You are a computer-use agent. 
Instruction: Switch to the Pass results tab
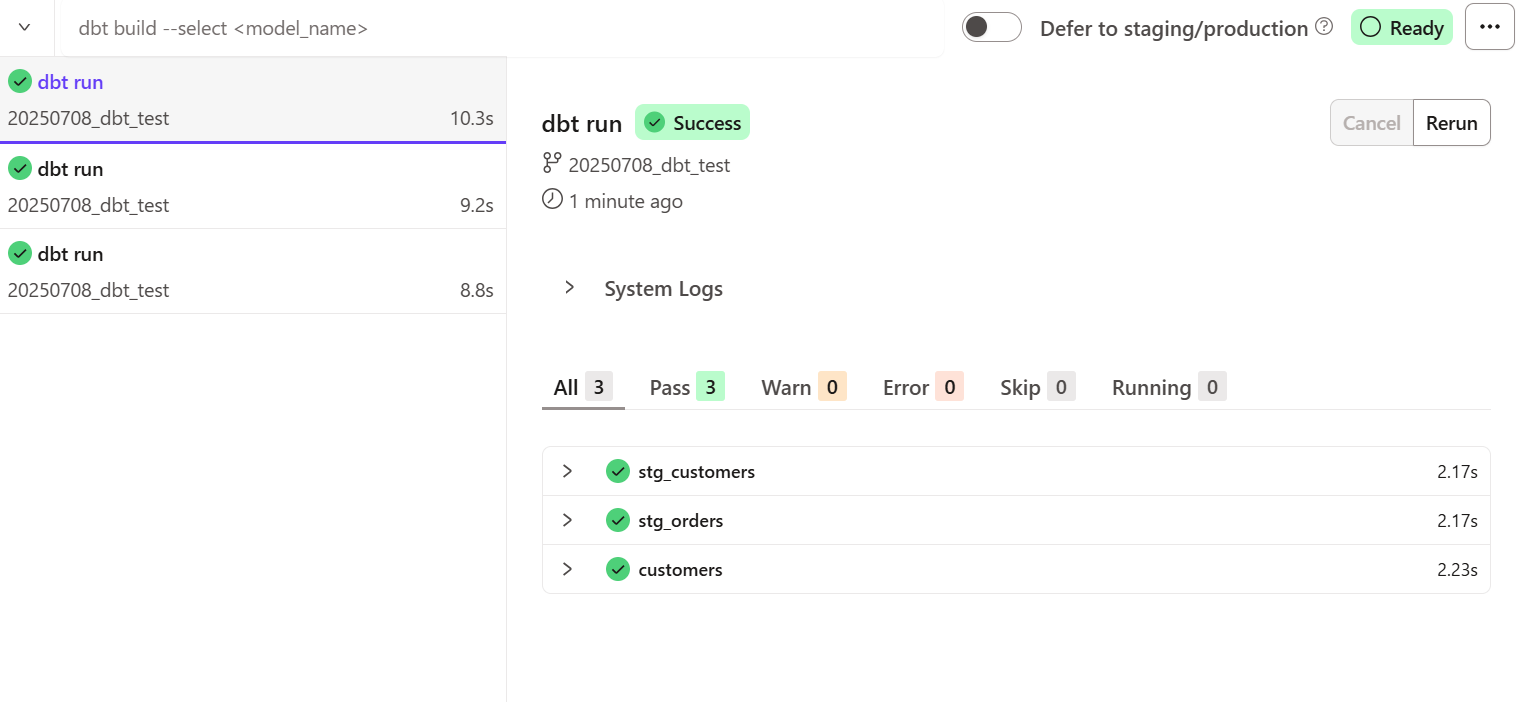coord(687,388)
